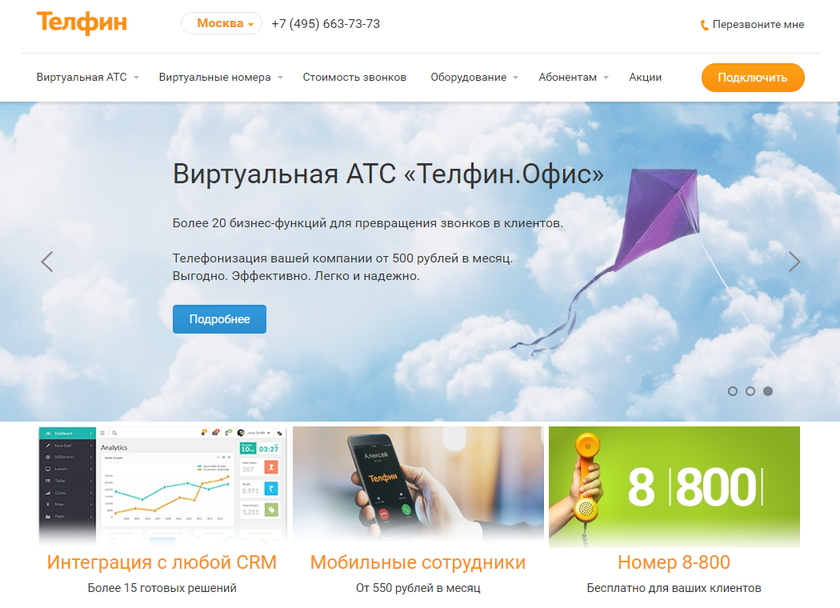This screenshot has width=840, height=608.
Task: Open the 8 800 green banner image
Action: pyautogui.click(x=674, y=486)
